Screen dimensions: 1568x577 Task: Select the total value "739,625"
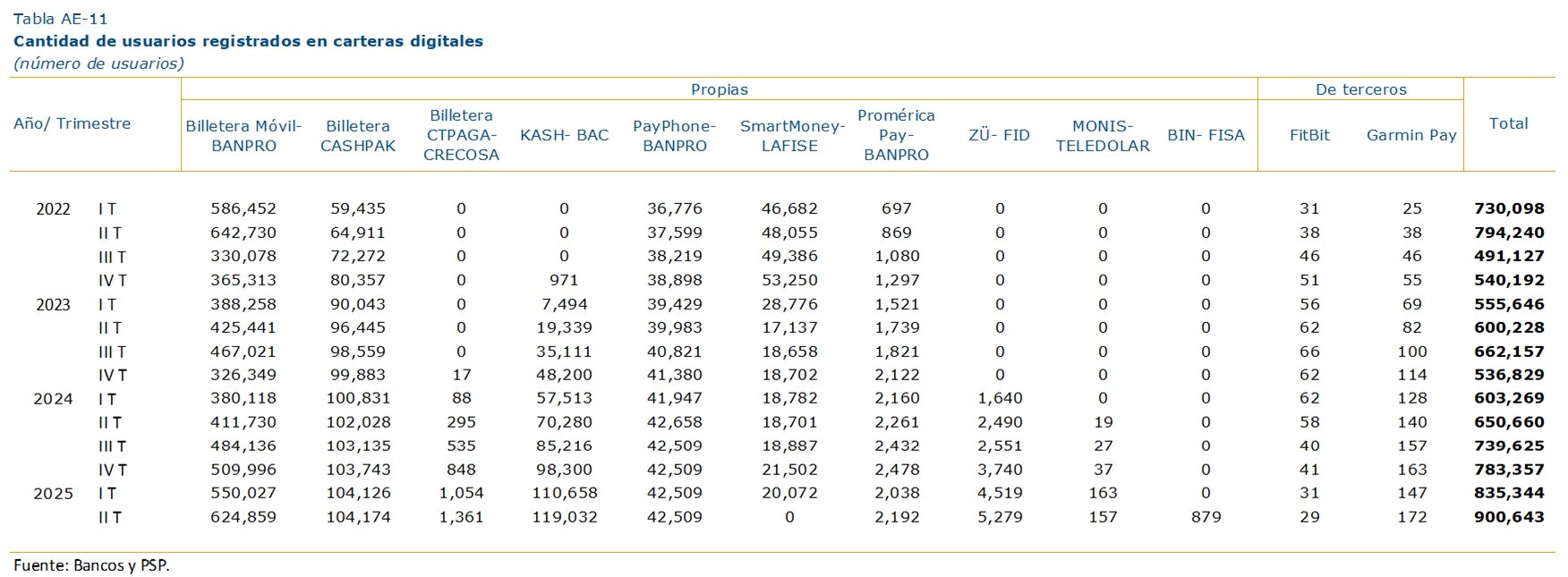(1509, 445)
